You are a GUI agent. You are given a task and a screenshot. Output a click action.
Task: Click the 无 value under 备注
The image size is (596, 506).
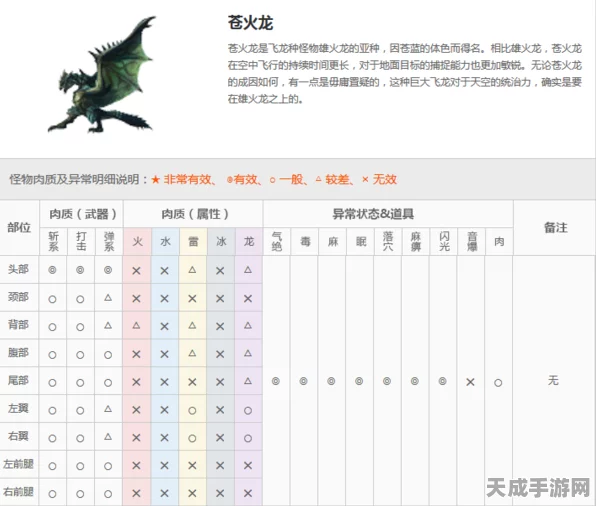(553, 380)
